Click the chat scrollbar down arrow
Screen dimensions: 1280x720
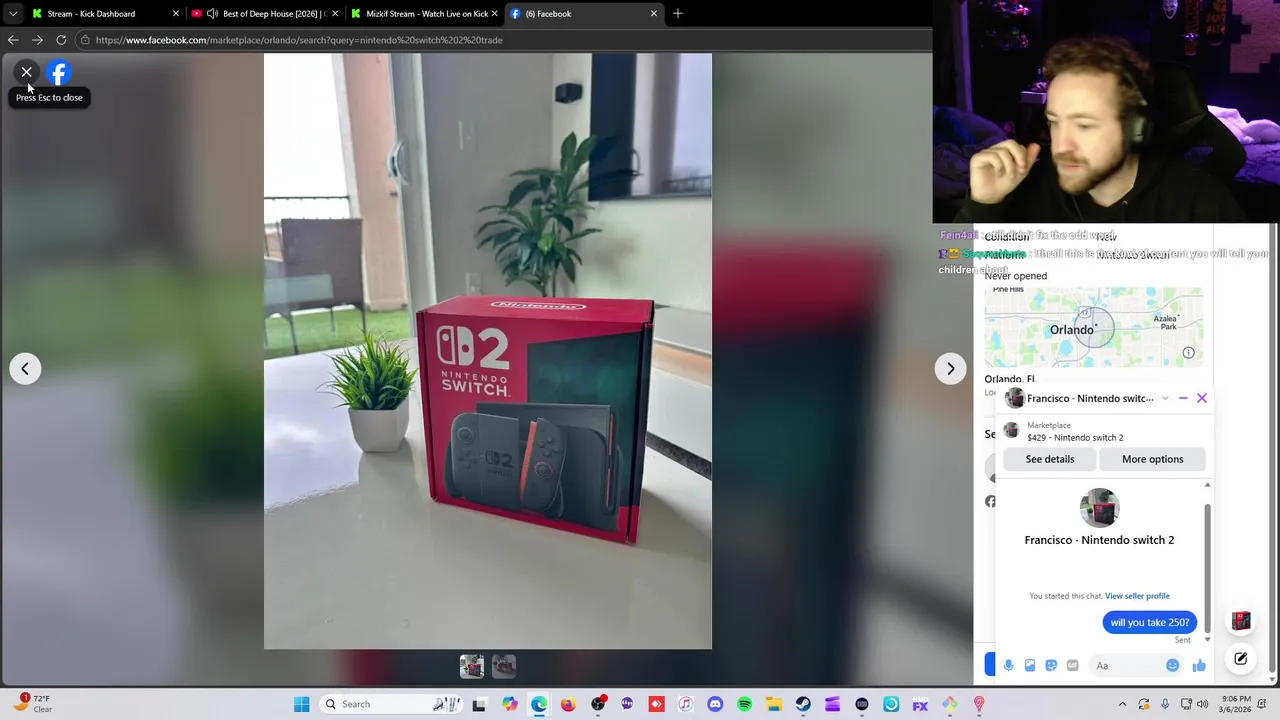coord(1207,640)
